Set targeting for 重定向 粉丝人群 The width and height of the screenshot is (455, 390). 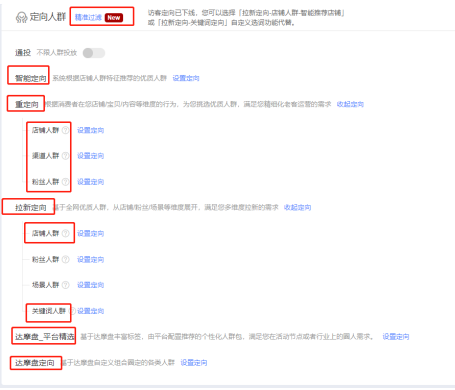[x=90, y=182]
